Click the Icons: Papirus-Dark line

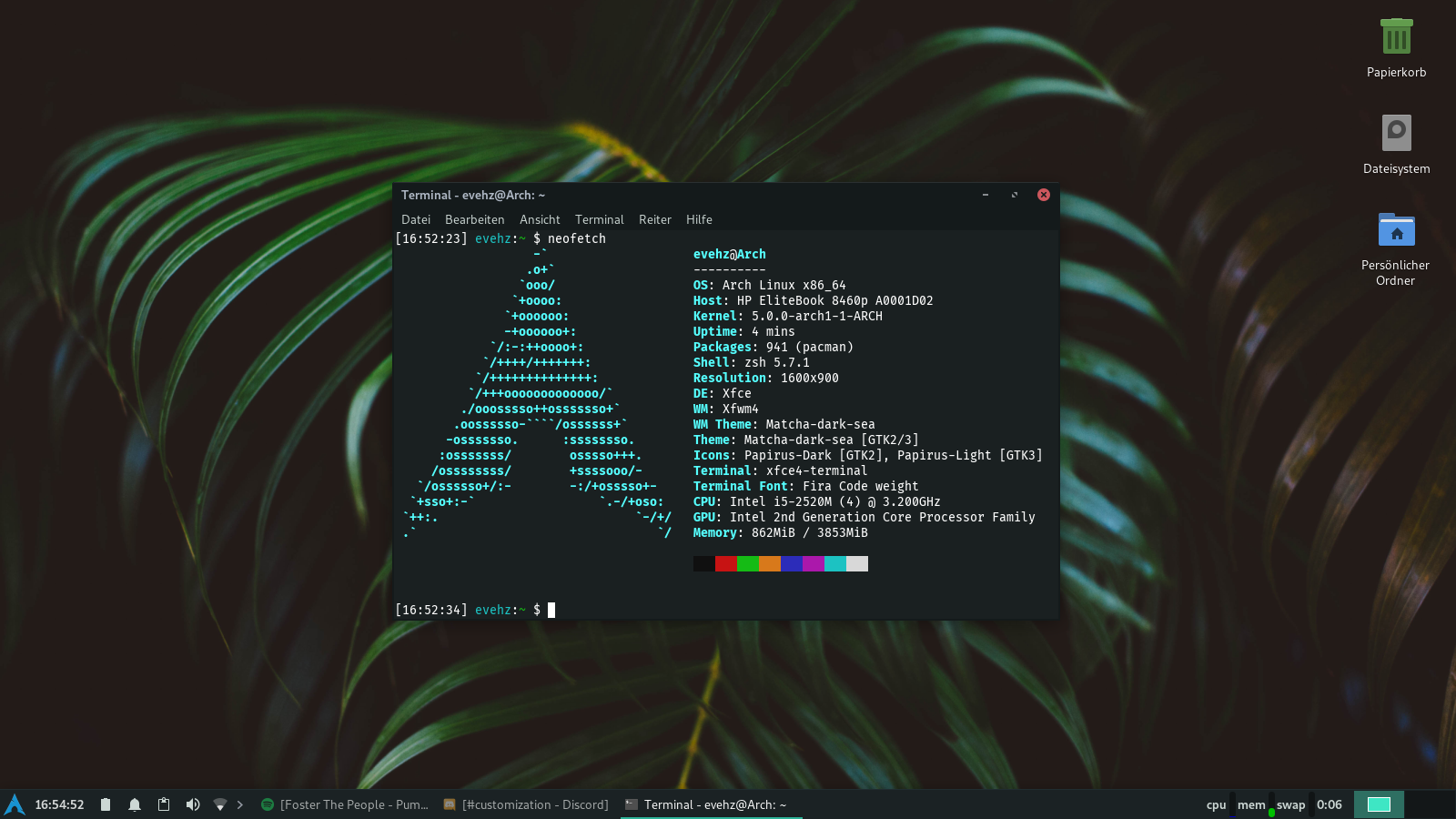tap(868, 455)
